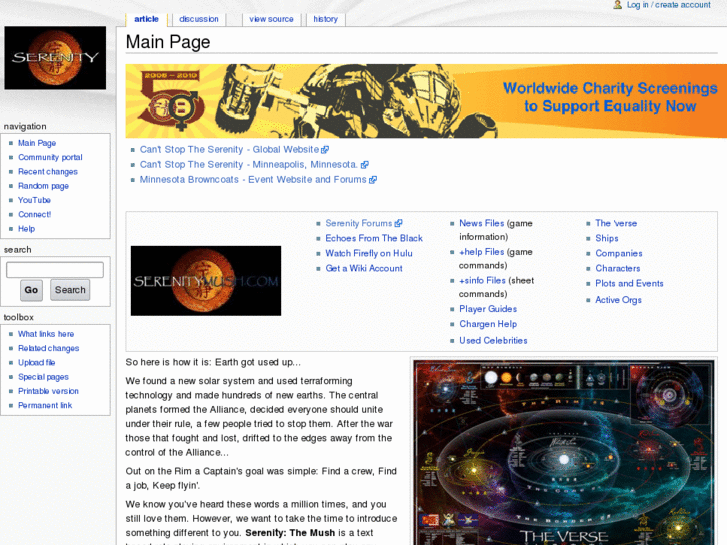727x545 pixels.
Task: Open Recent changes link
Action: click(48, 172)
